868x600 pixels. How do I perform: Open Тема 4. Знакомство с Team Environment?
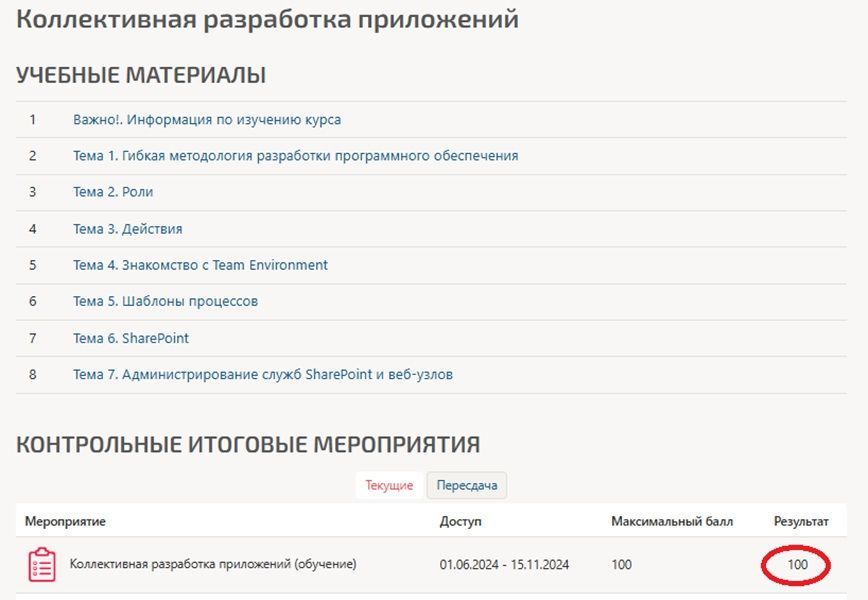200,265
